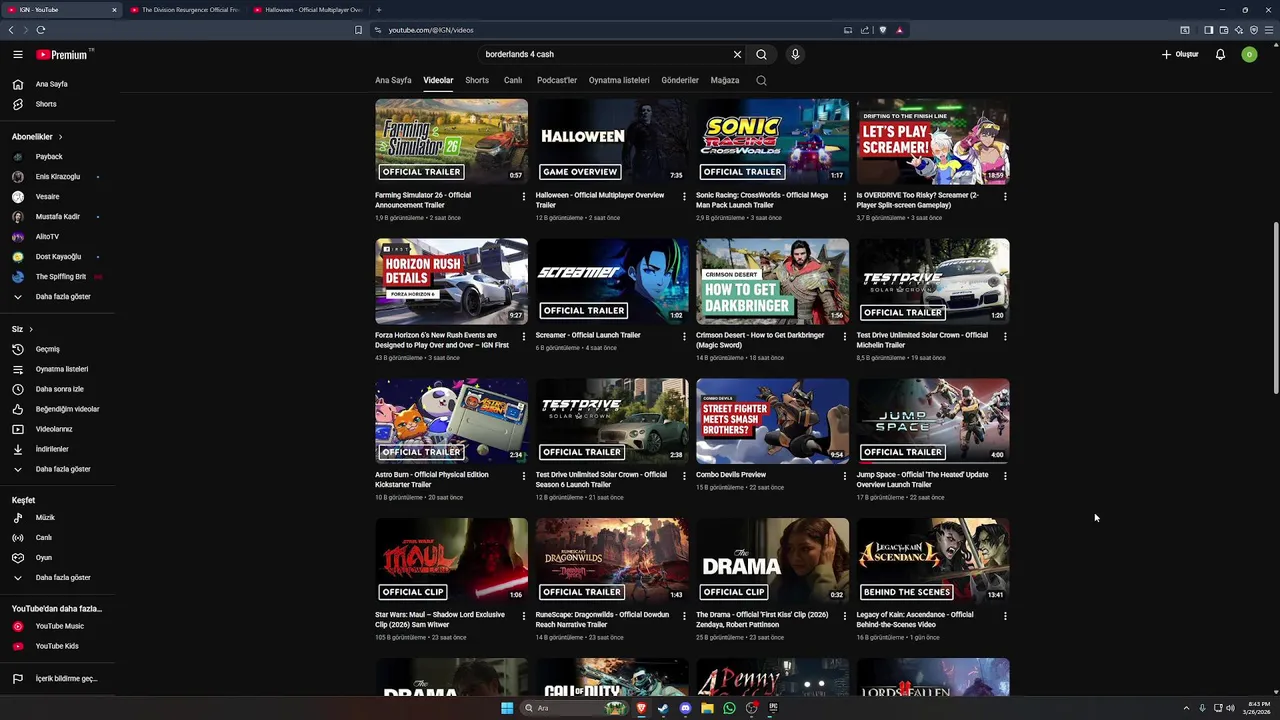The width and height of the screenshot is (1280, 720).
Task: Open options menu for Star Wars Maul video
Action: click(523, 616)
